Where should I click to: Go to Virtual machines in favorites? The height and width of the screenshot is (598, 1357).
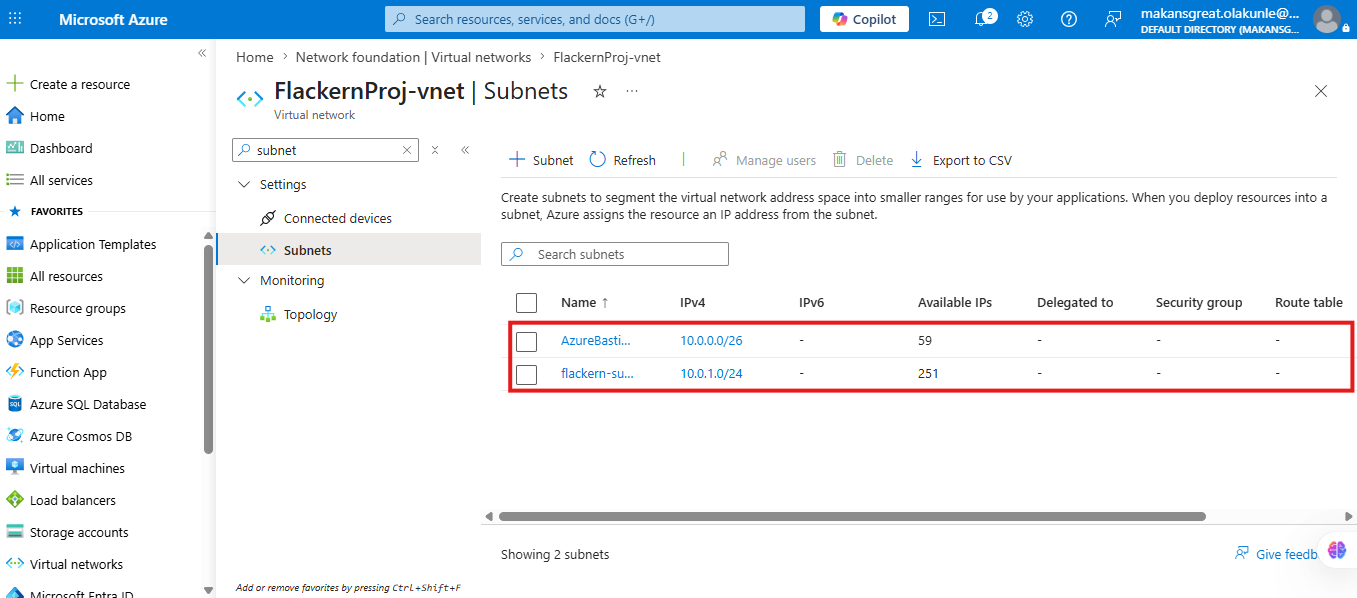77,468
